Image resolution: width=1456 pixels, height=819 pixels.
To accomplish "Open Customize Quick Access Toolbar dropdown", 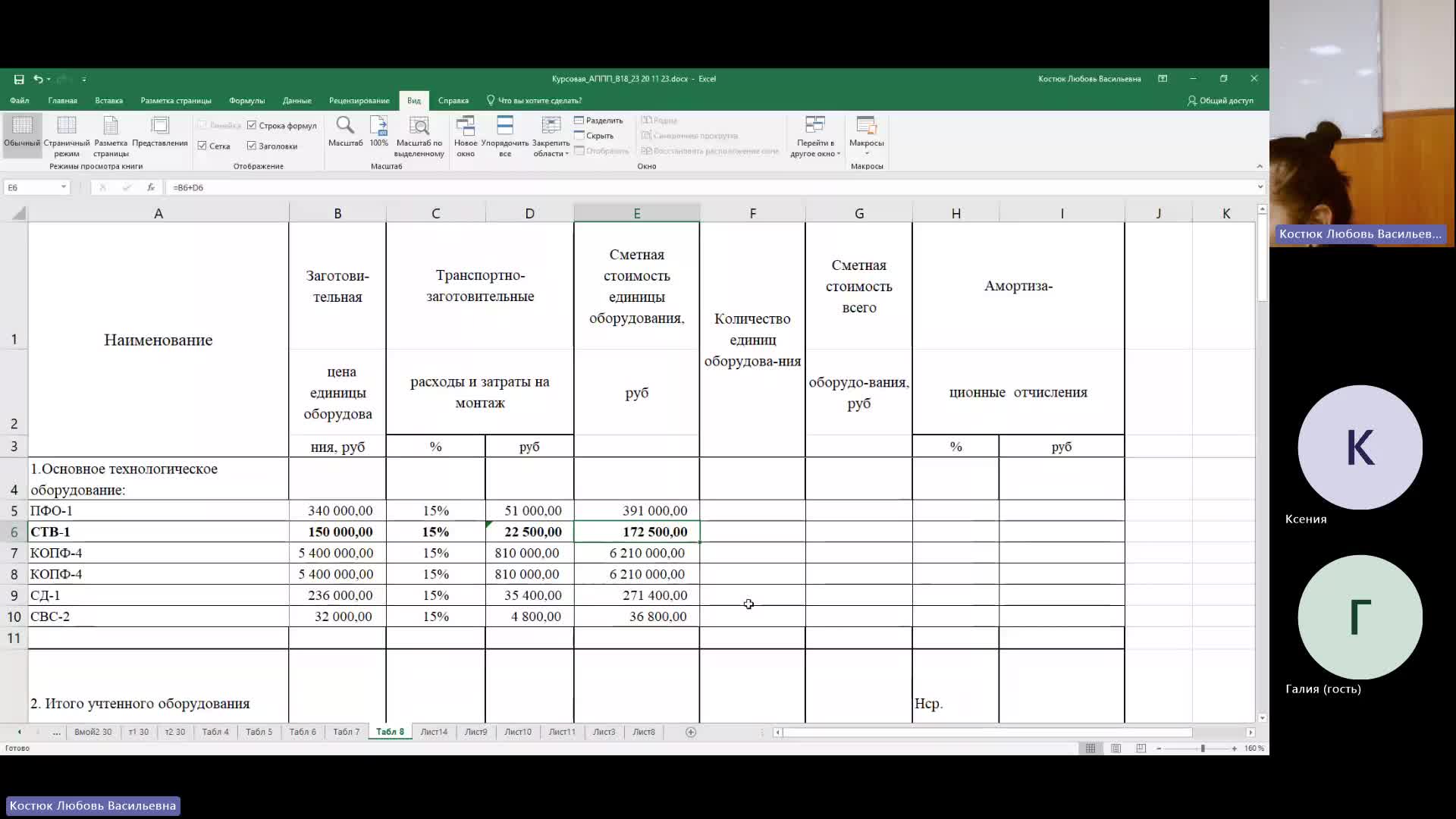I will click(84, 79).
